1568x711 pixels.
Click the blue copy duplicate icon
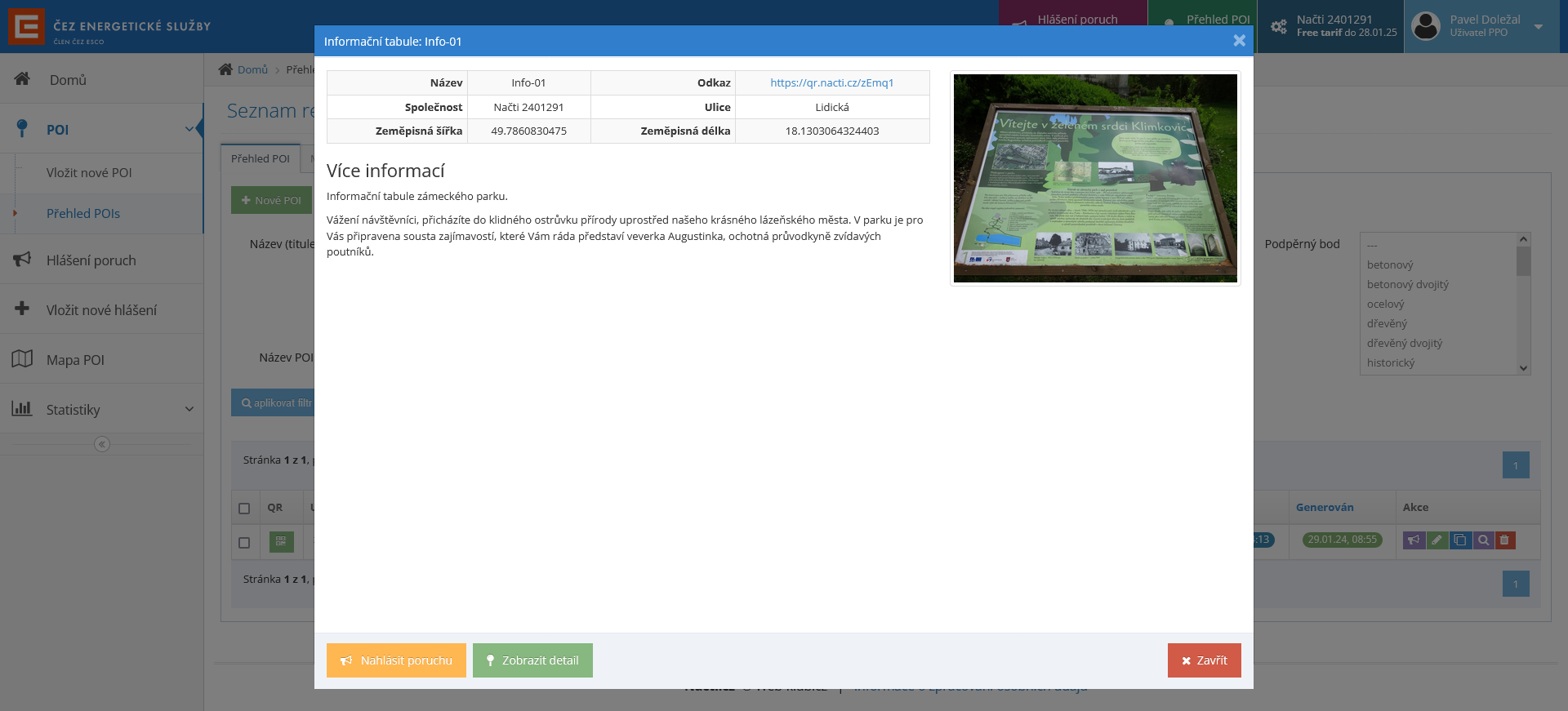1459,540
